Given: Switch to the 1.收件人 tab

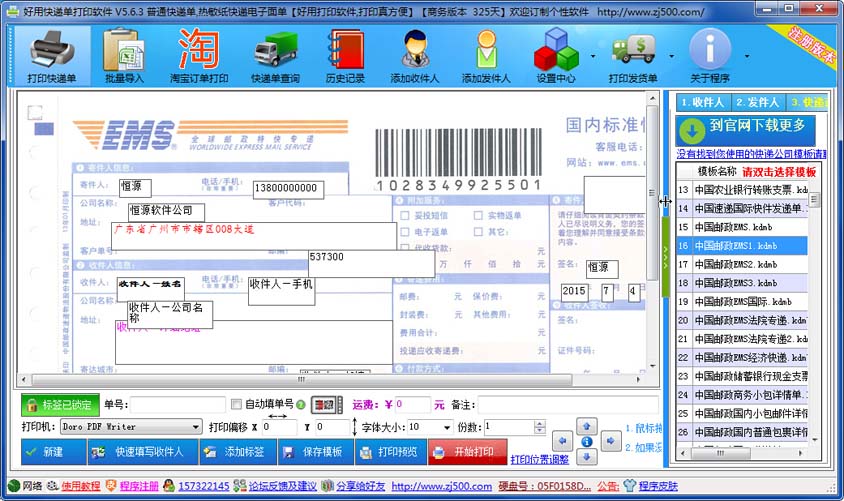Looking at the screenshot, I should click(702, 102).
